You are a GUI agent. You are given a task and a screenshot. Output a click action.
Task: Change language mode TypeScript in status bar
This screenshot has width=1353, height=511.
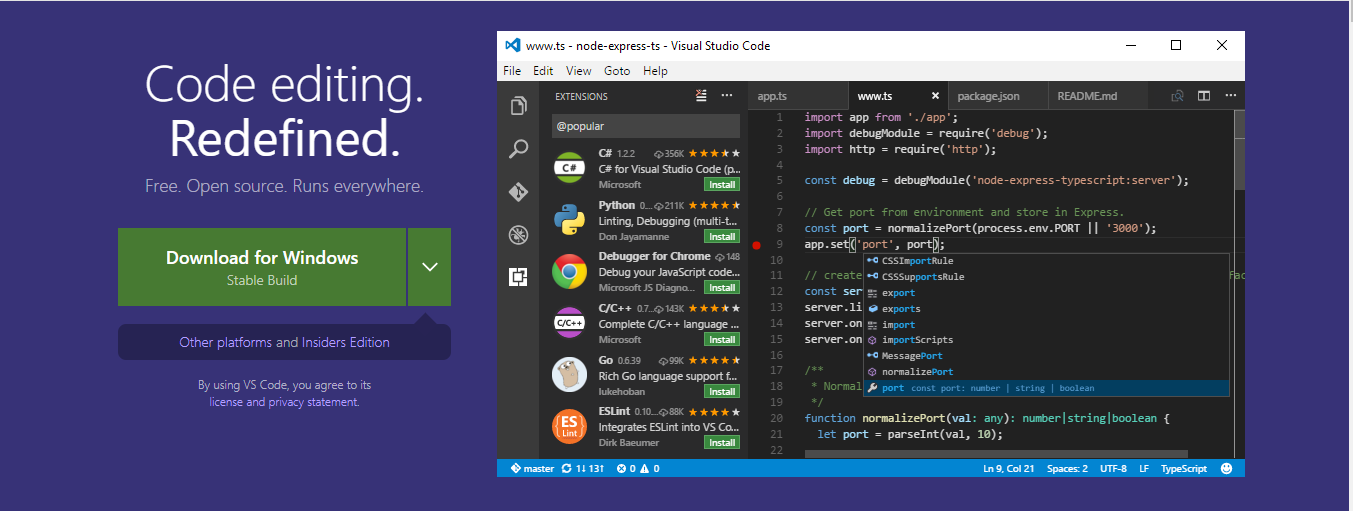point(1185,468)
